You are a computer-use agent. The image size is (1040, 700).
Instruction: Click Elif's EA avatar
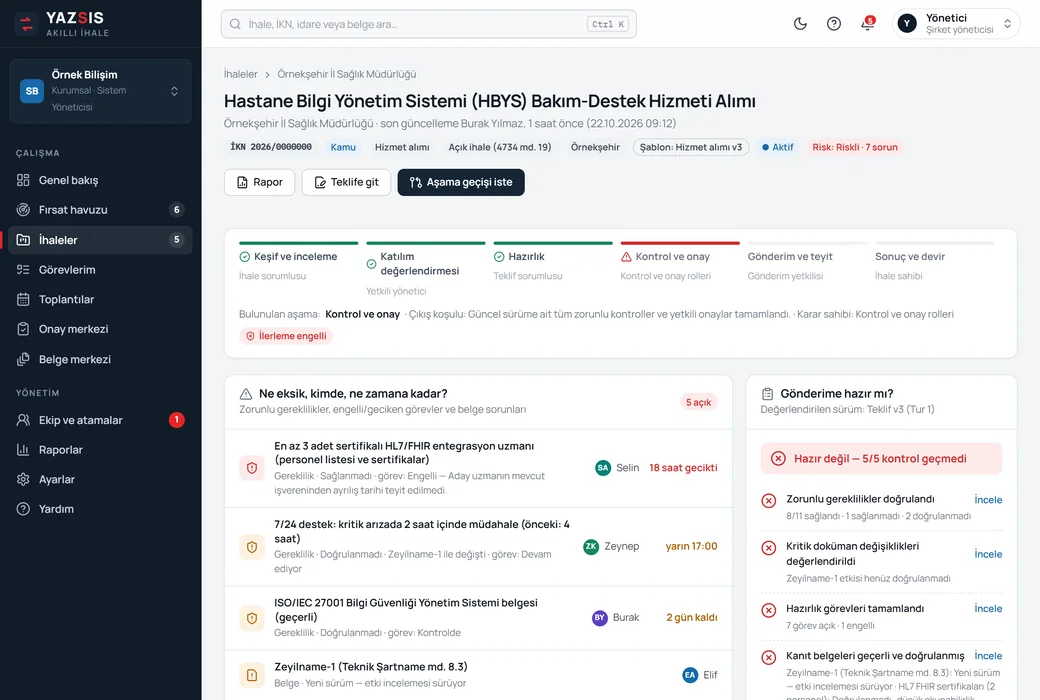690,675
